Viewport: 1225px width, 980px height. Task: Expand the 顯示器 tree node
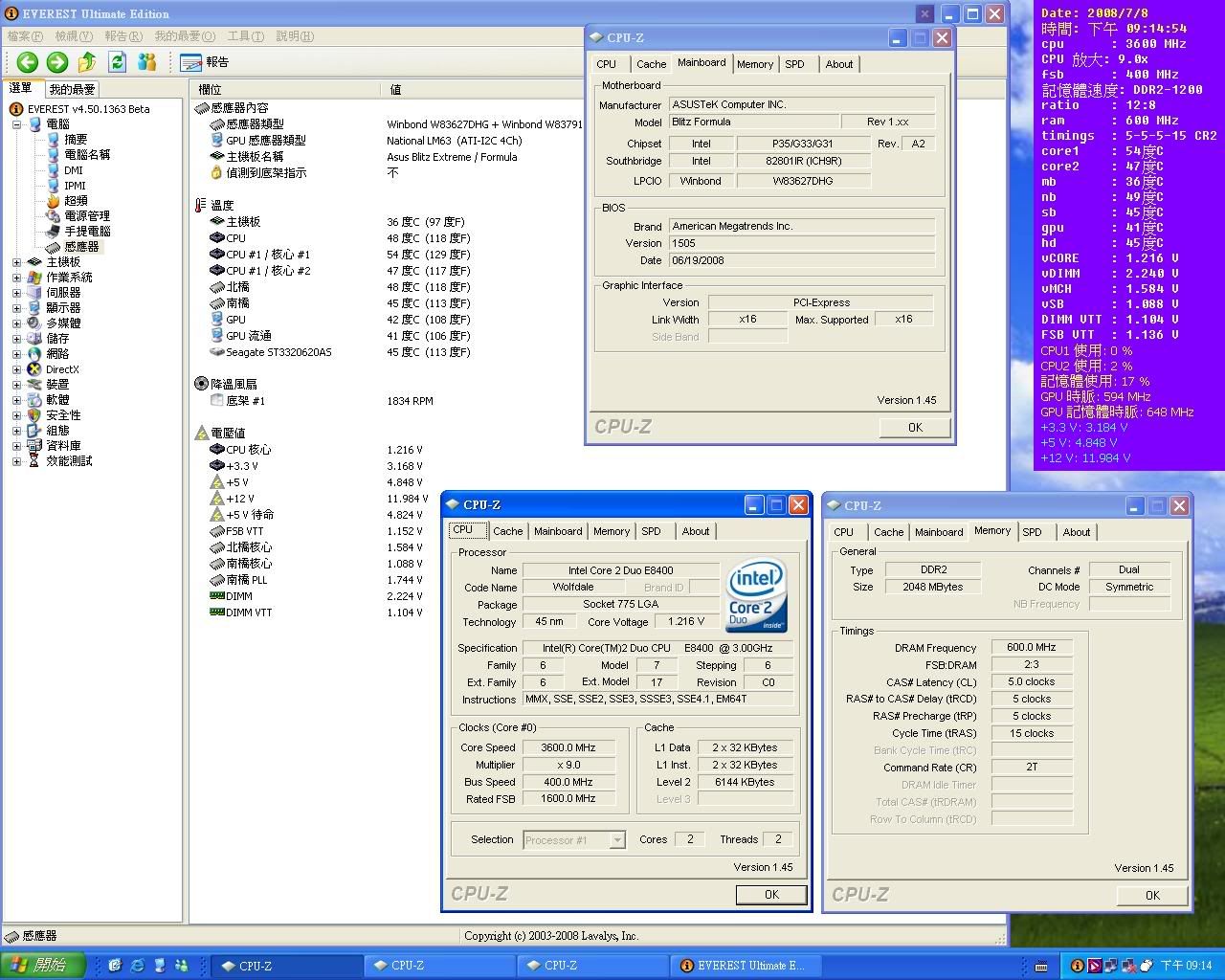tap(16, 308)
